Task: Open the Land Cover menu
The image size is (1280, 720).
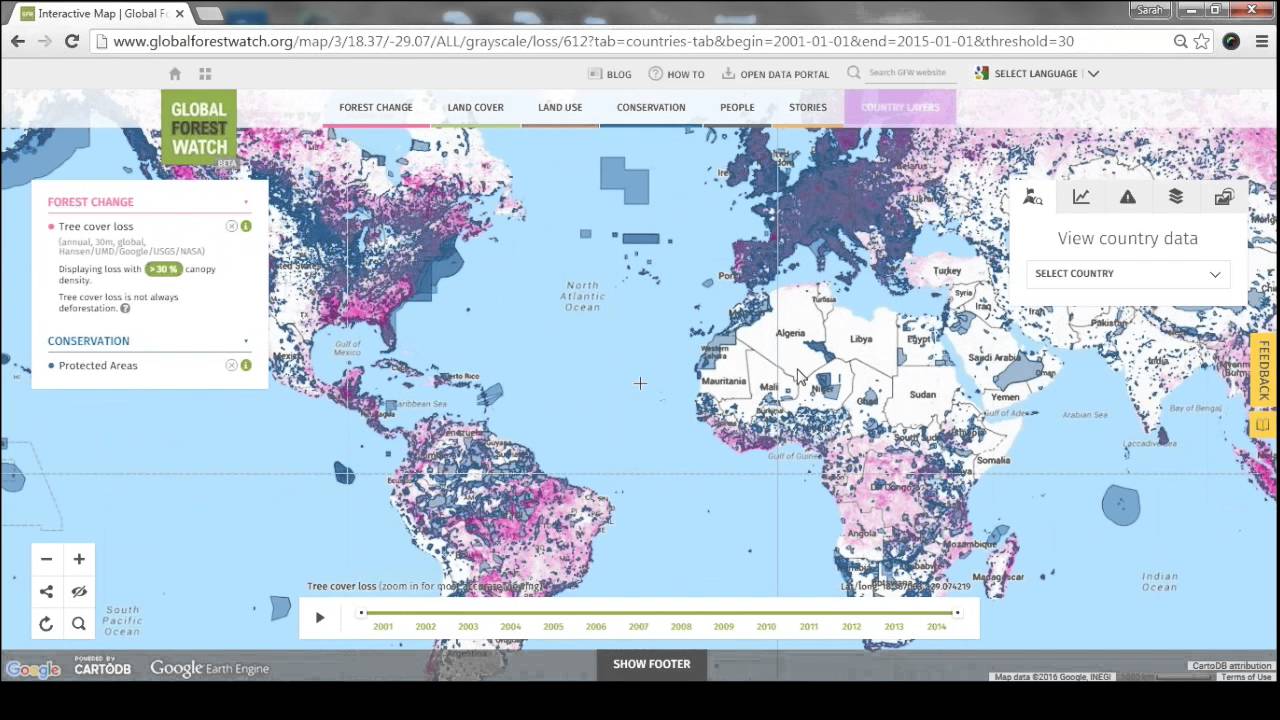Action: click(476, 107)
